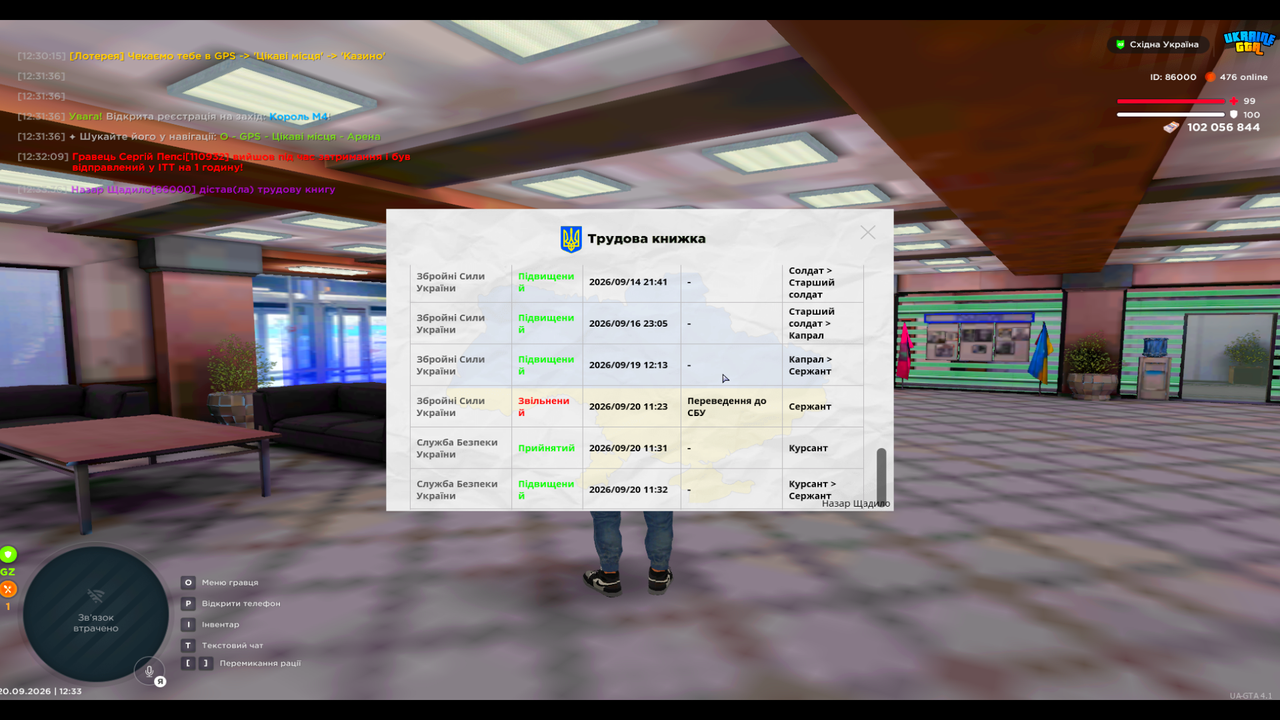The image size is (1280, 720).
Task: Click the red cross health icon
Action: point(1234,101)
